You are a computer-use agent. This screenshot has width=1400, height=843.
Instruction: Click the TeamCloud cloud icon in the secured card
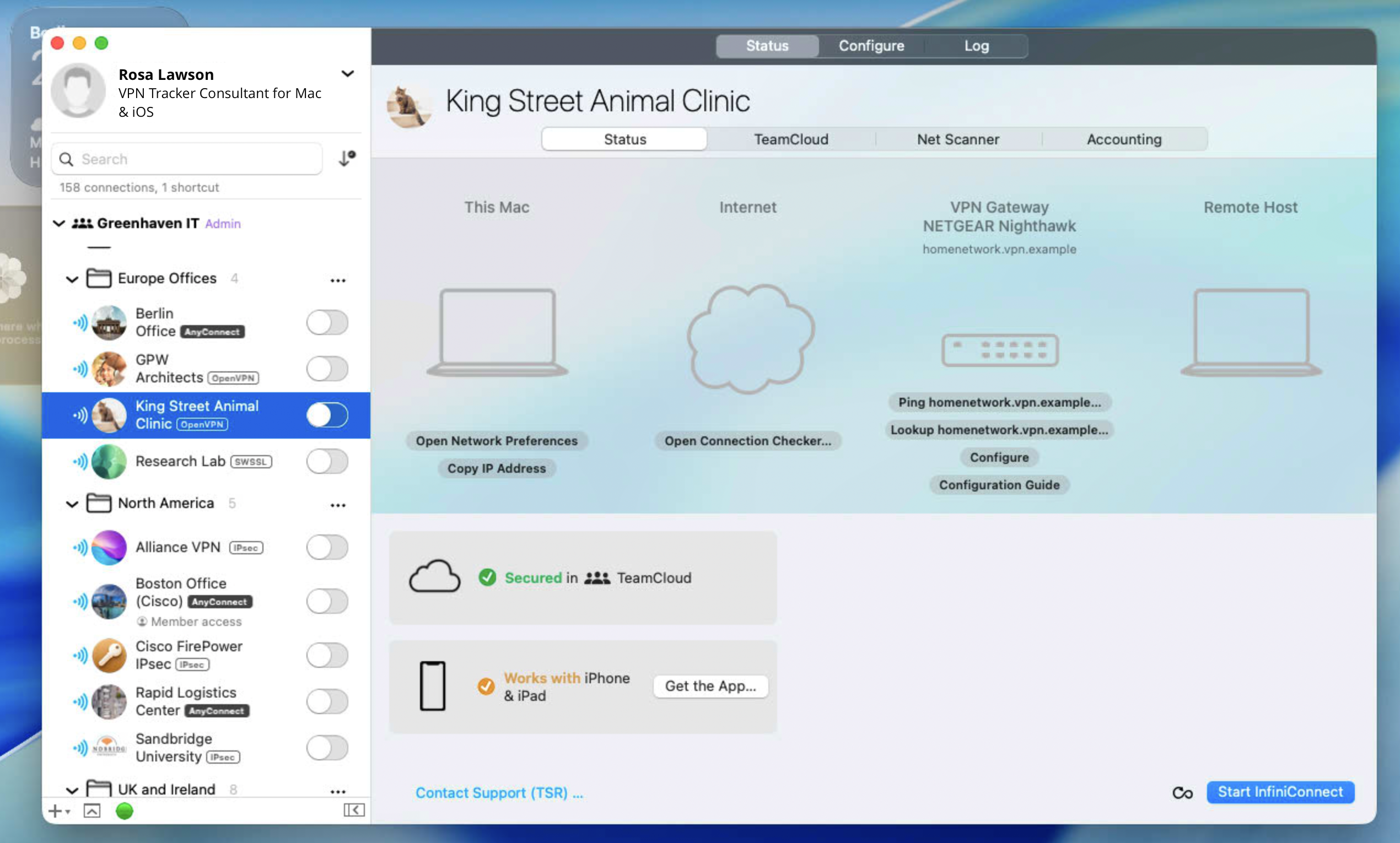point(435,576)
